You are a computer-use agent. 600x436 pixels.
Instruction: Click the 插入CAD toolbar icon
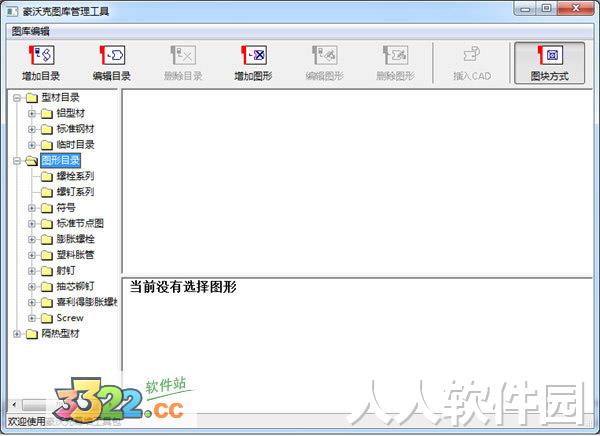click(472, 63)
